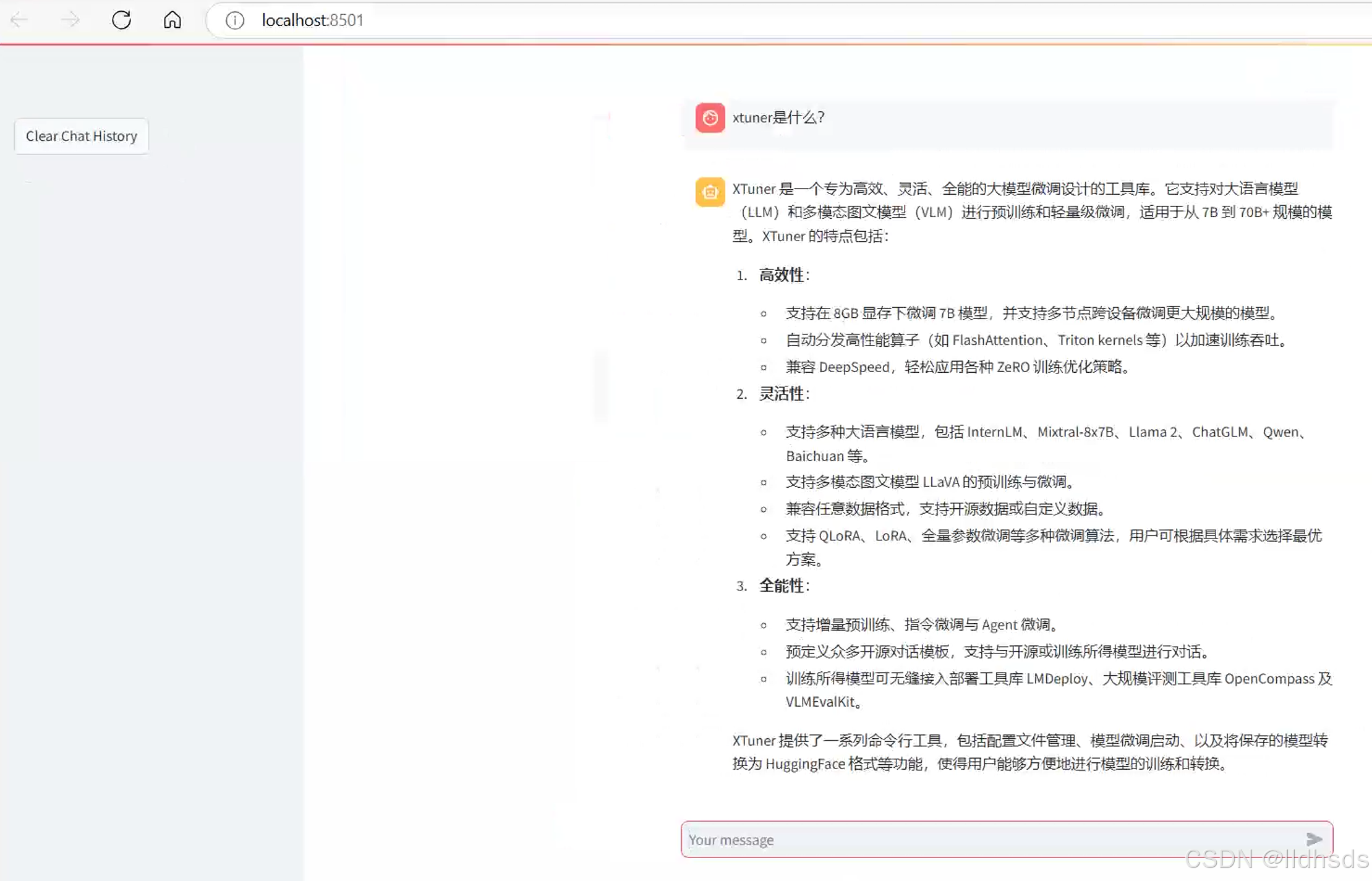Click the HuggingFace closing paragraph

coord(1029,752)
